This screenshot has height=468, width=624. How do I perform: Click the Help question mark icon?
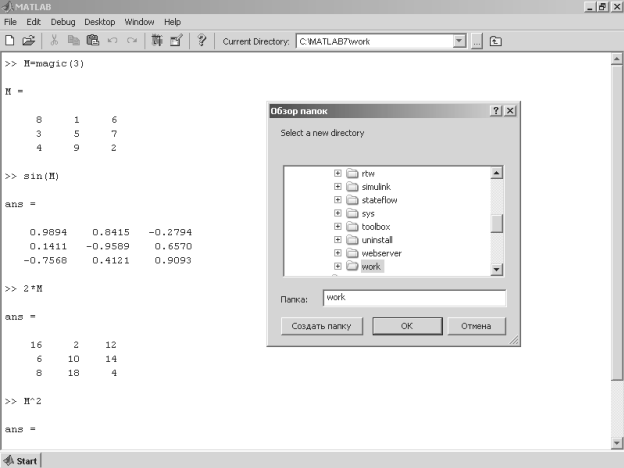(x=202, y=41)
